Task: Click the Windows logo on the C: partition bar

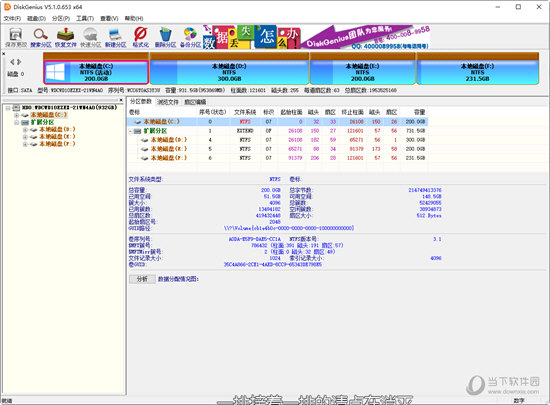Action: (x=55, y=72)
